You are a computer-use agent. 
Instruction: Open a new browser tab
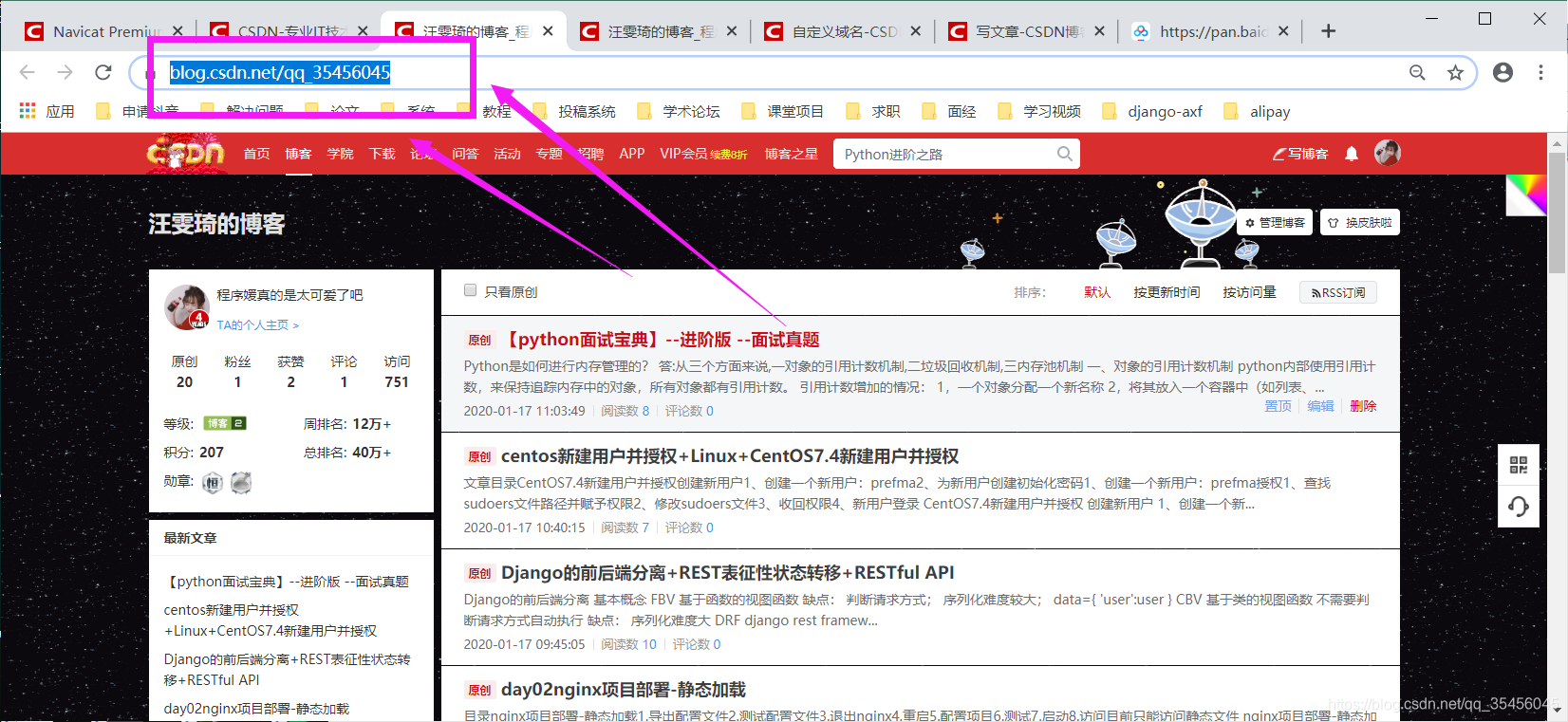1329,31
